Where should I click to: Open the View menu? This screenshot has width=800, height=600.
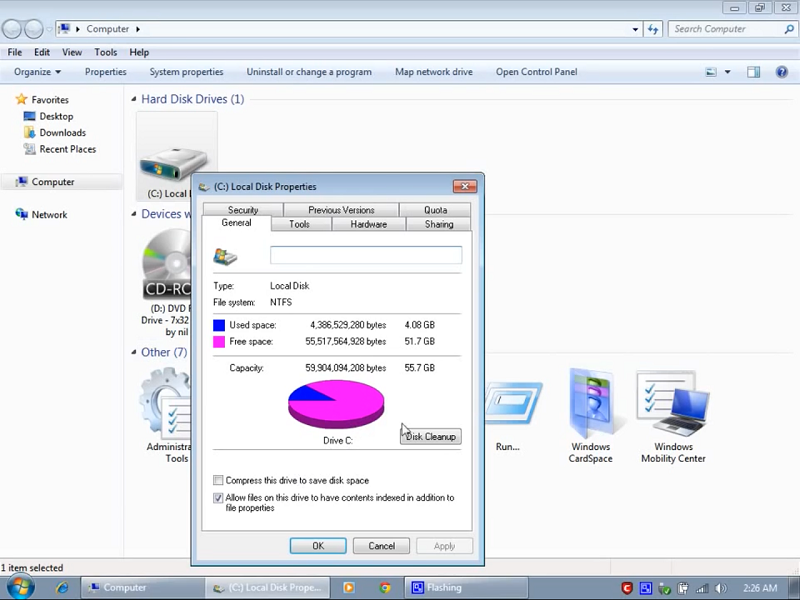(72, 52)
